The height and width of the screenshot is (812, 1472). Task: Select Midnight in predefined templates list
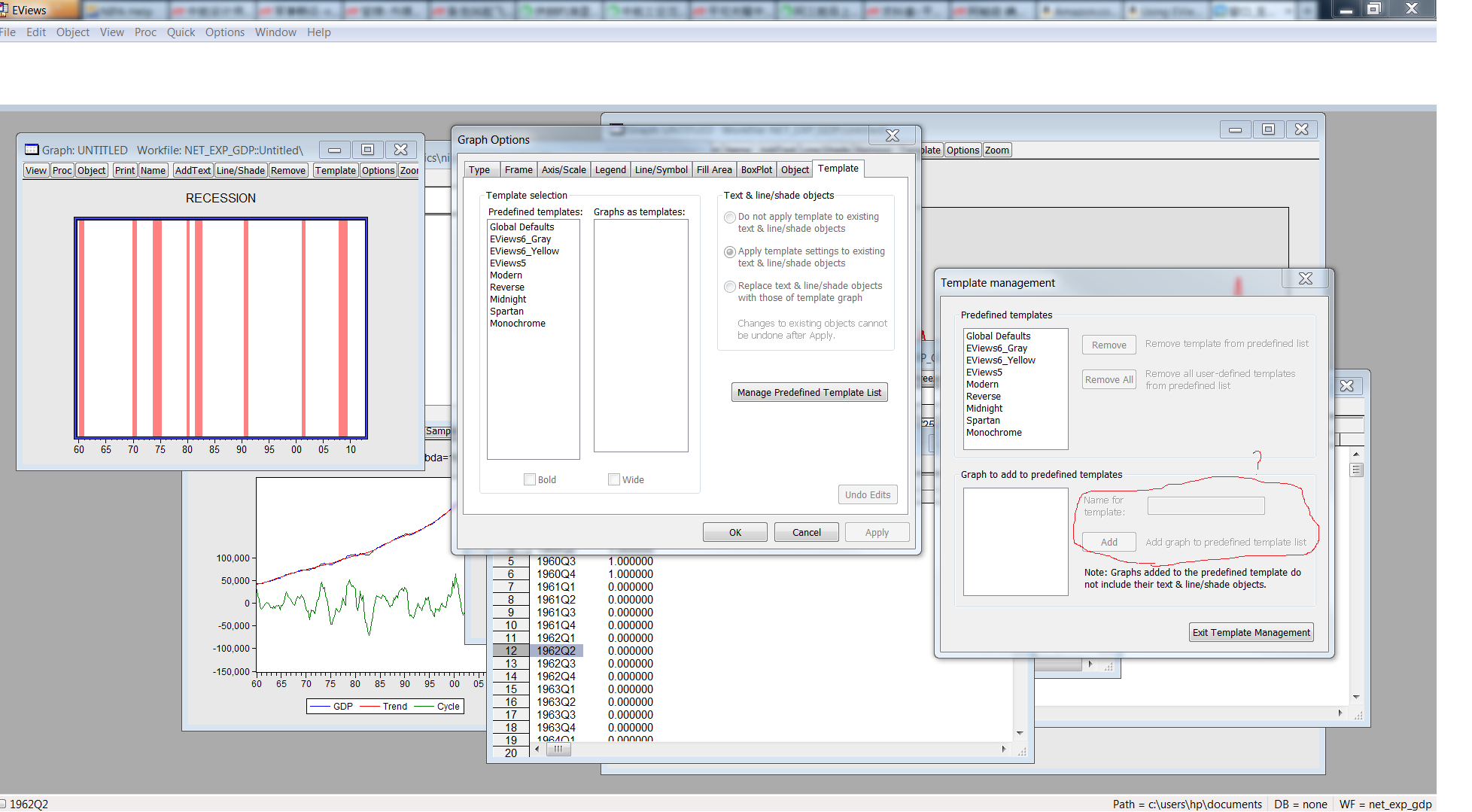(508, 300)
